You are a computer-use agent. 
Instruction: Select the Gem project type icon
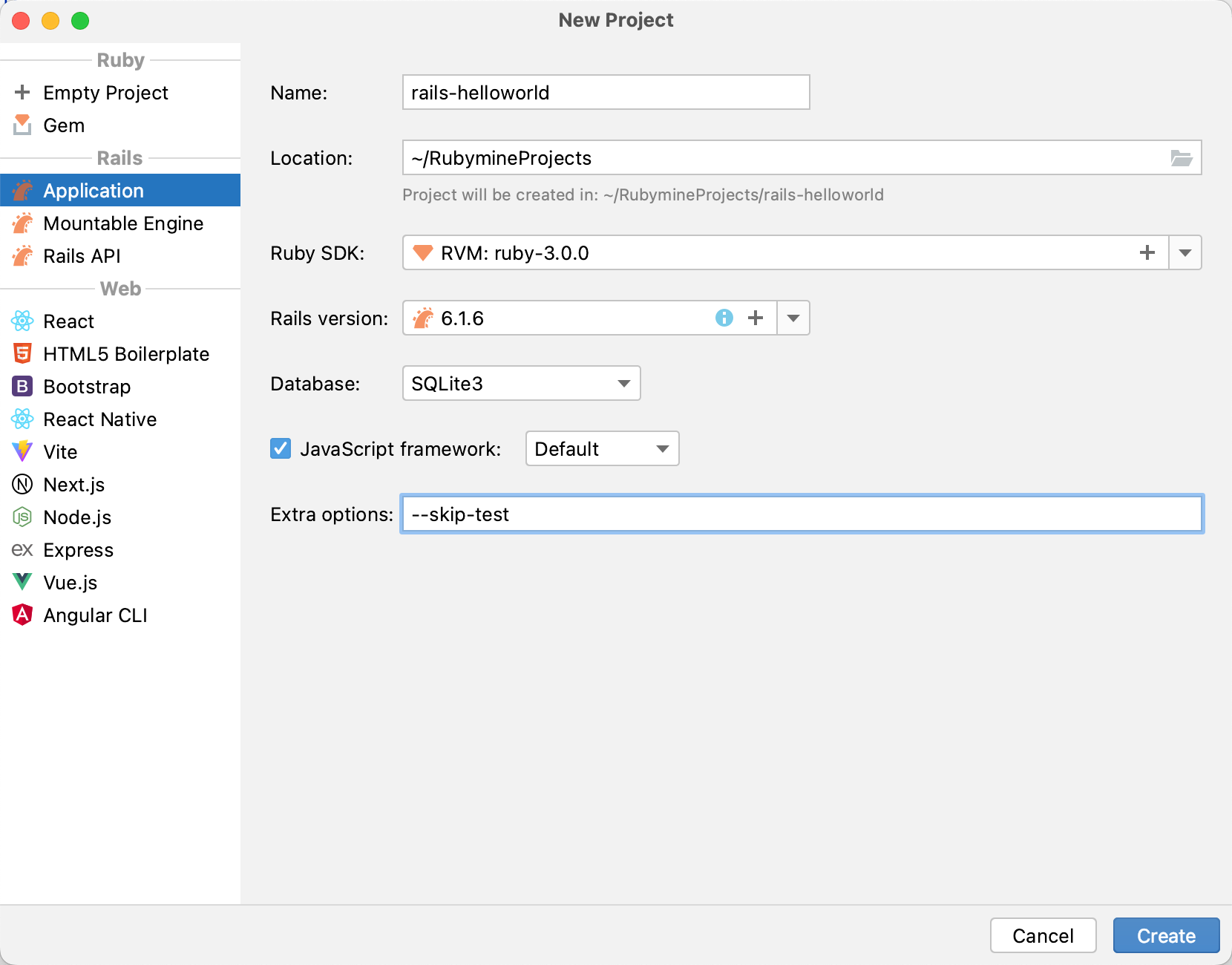pos(22,125)
